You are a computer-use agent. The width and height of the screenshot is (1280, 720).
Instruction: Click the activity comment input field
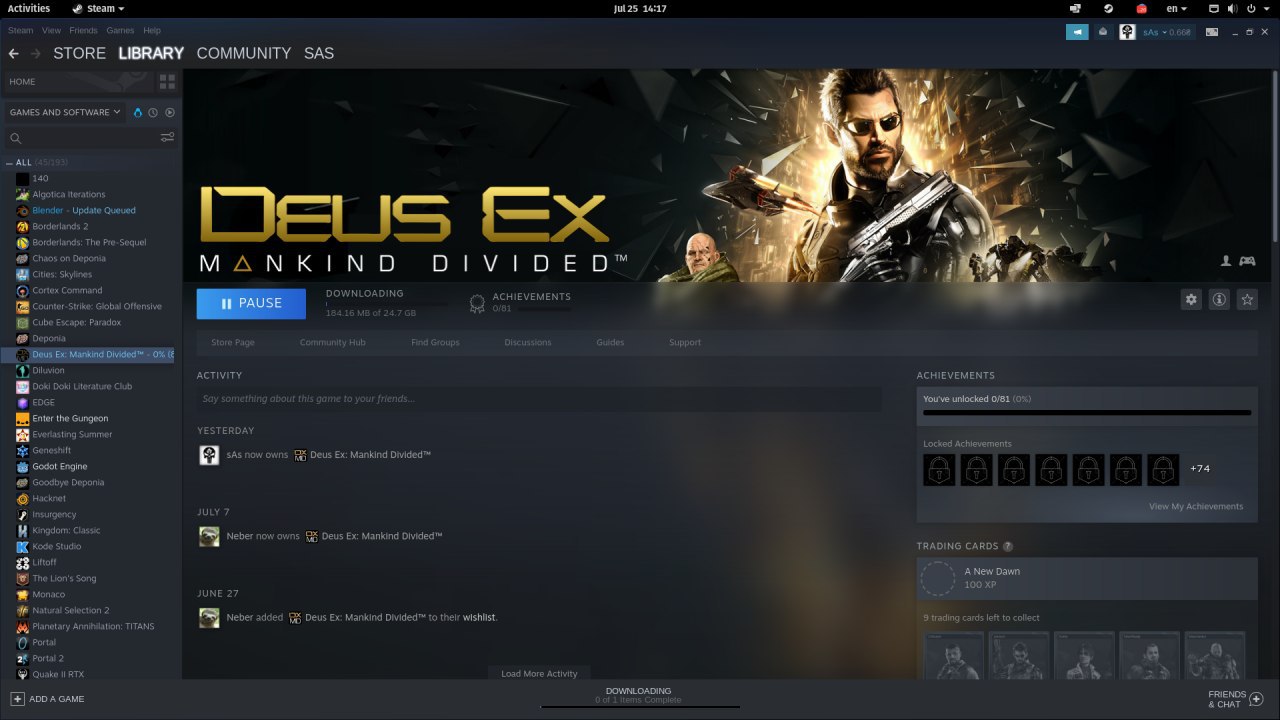click(539, 399)
